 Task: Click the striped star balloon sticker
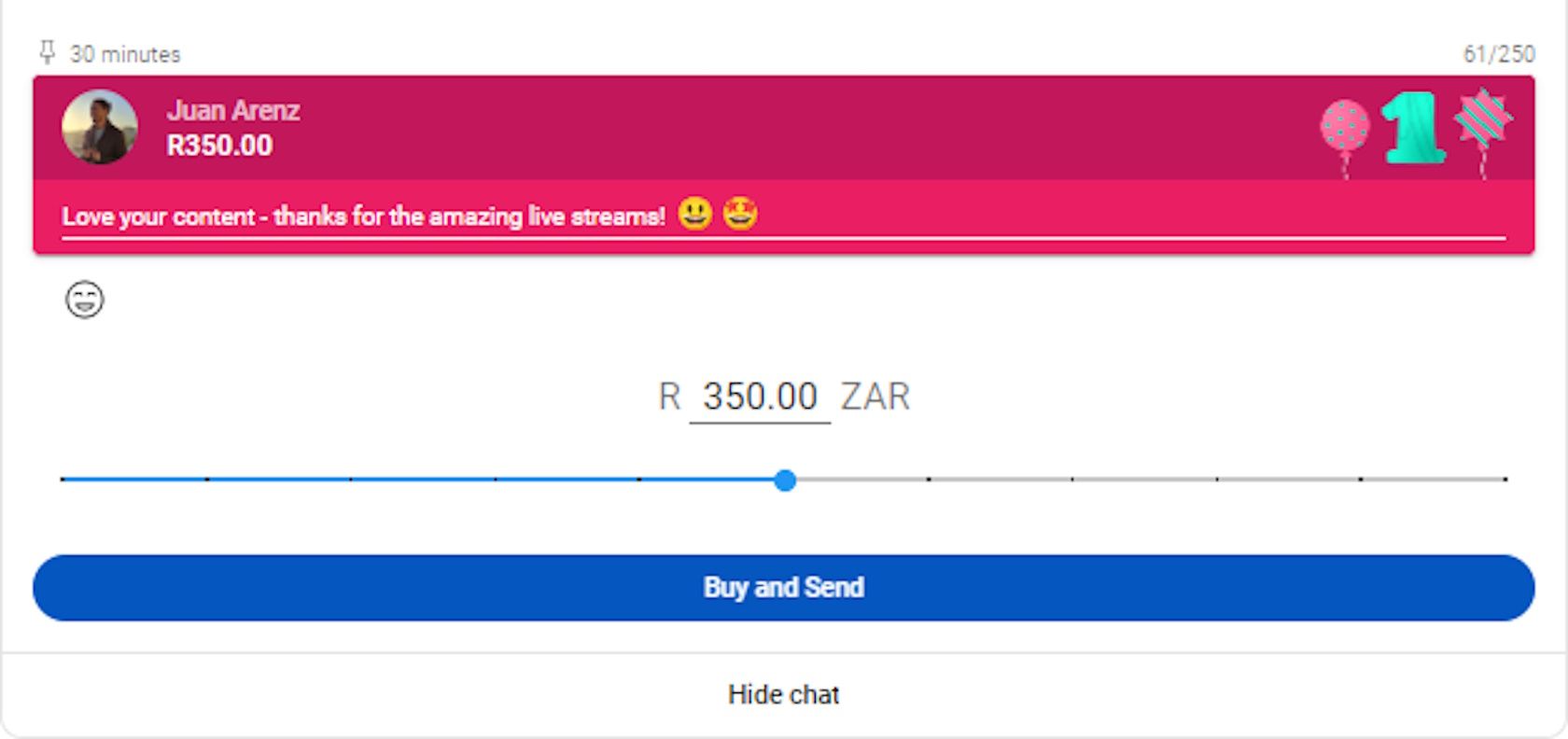[1482, 121]
